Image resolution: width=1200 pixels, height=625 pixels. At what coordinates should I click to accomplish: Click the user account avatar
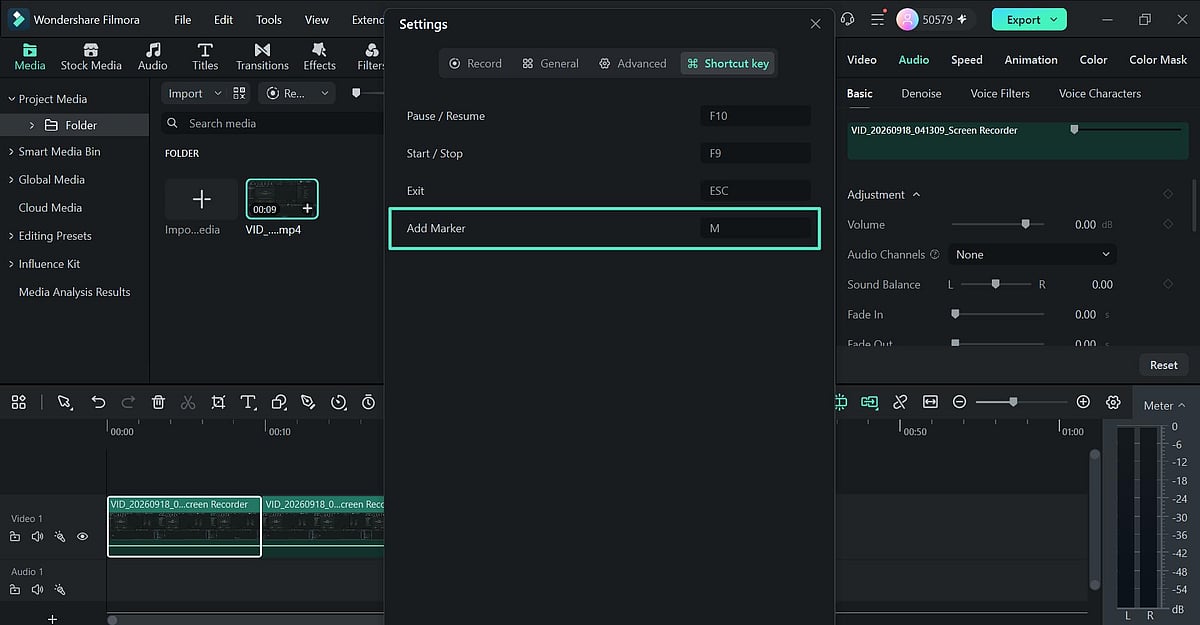pyautogui.click(x=908, y=19)
